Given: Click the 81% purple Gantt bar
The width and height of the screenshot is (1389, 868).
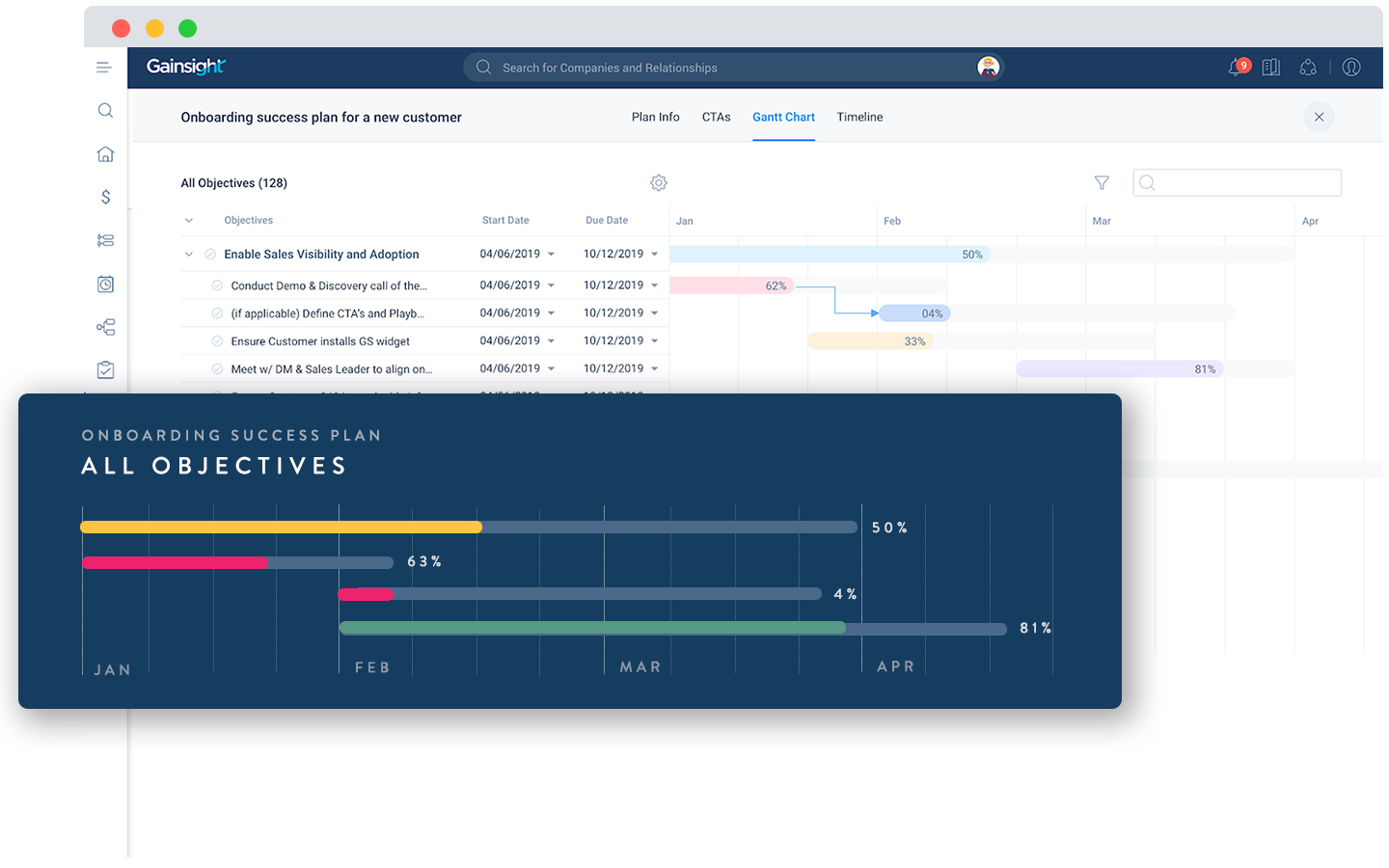Looking at the screenshot, I should (x=1119, y=369).
